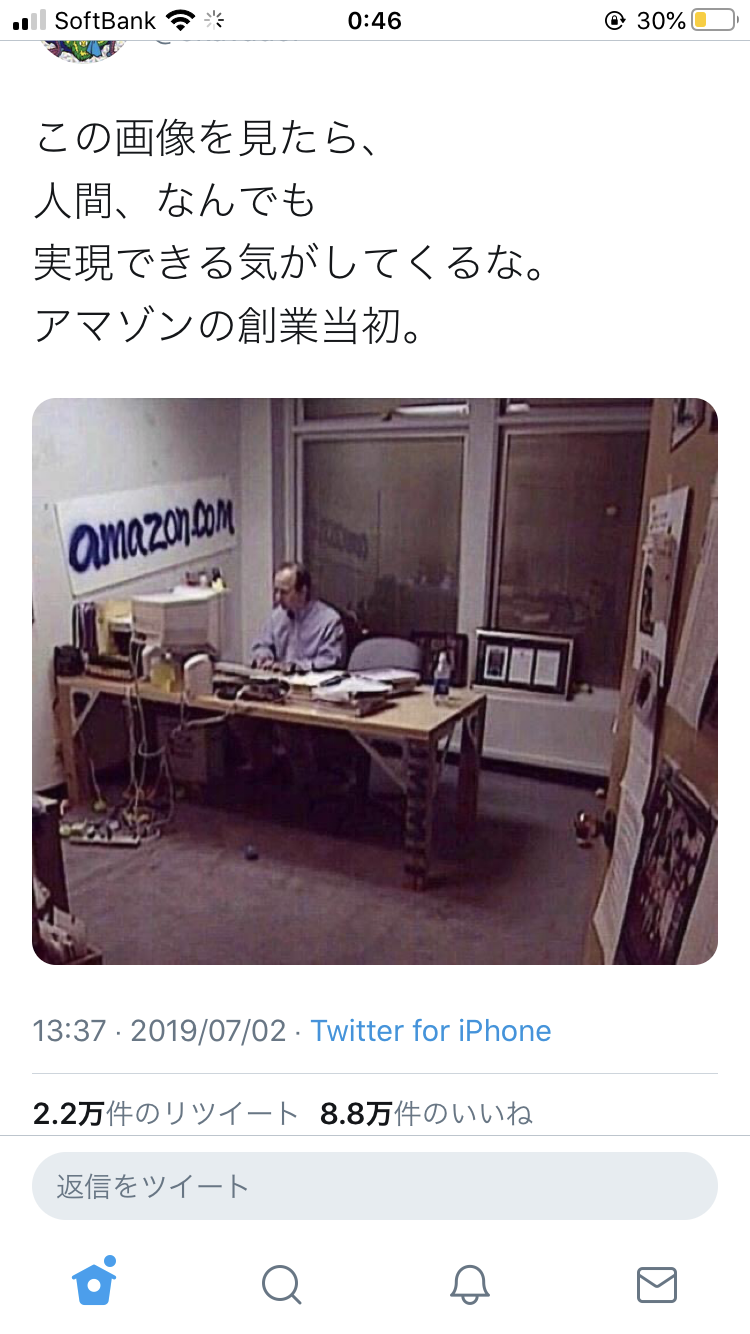Image resolution: width=750 pixels, height=1334 pixels.
Task: Go to the Home tab icon
Action: (94, 1281)
